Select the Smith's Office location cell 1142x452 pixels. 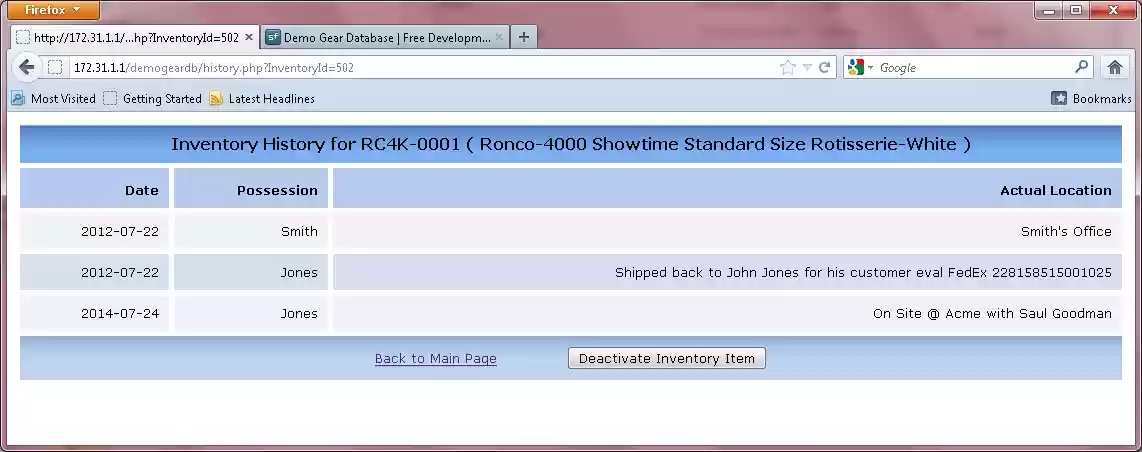pos(727,231)
